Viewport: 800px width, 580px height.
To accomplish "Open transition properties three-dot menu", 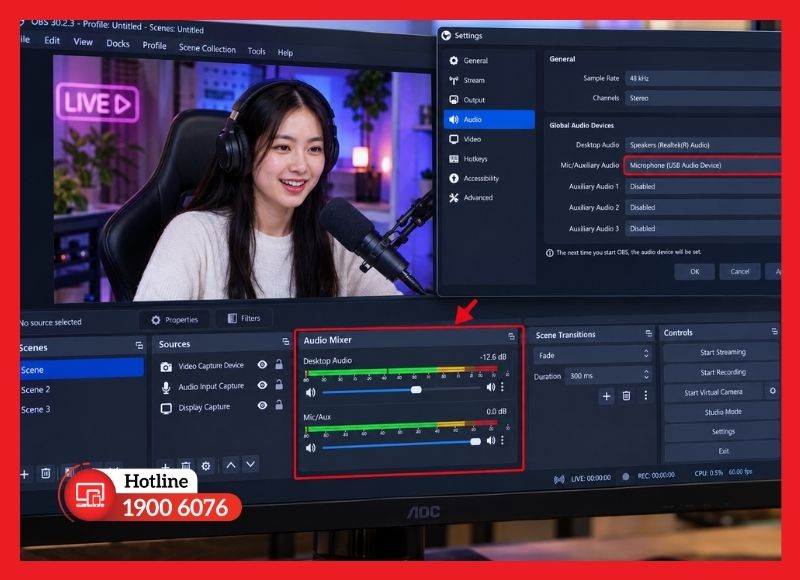I will pos(645,395).
